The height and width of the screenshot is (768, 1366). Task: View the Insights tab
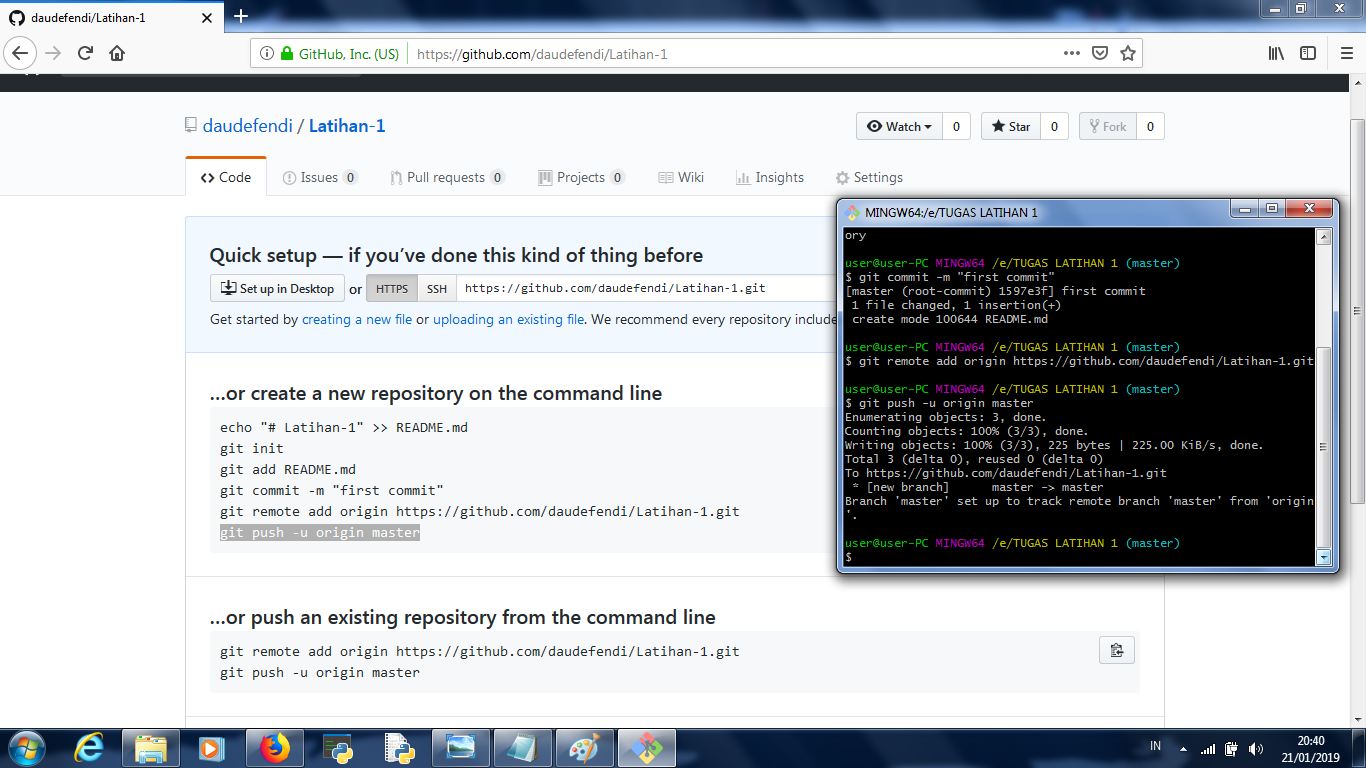(x=770, y=177)
